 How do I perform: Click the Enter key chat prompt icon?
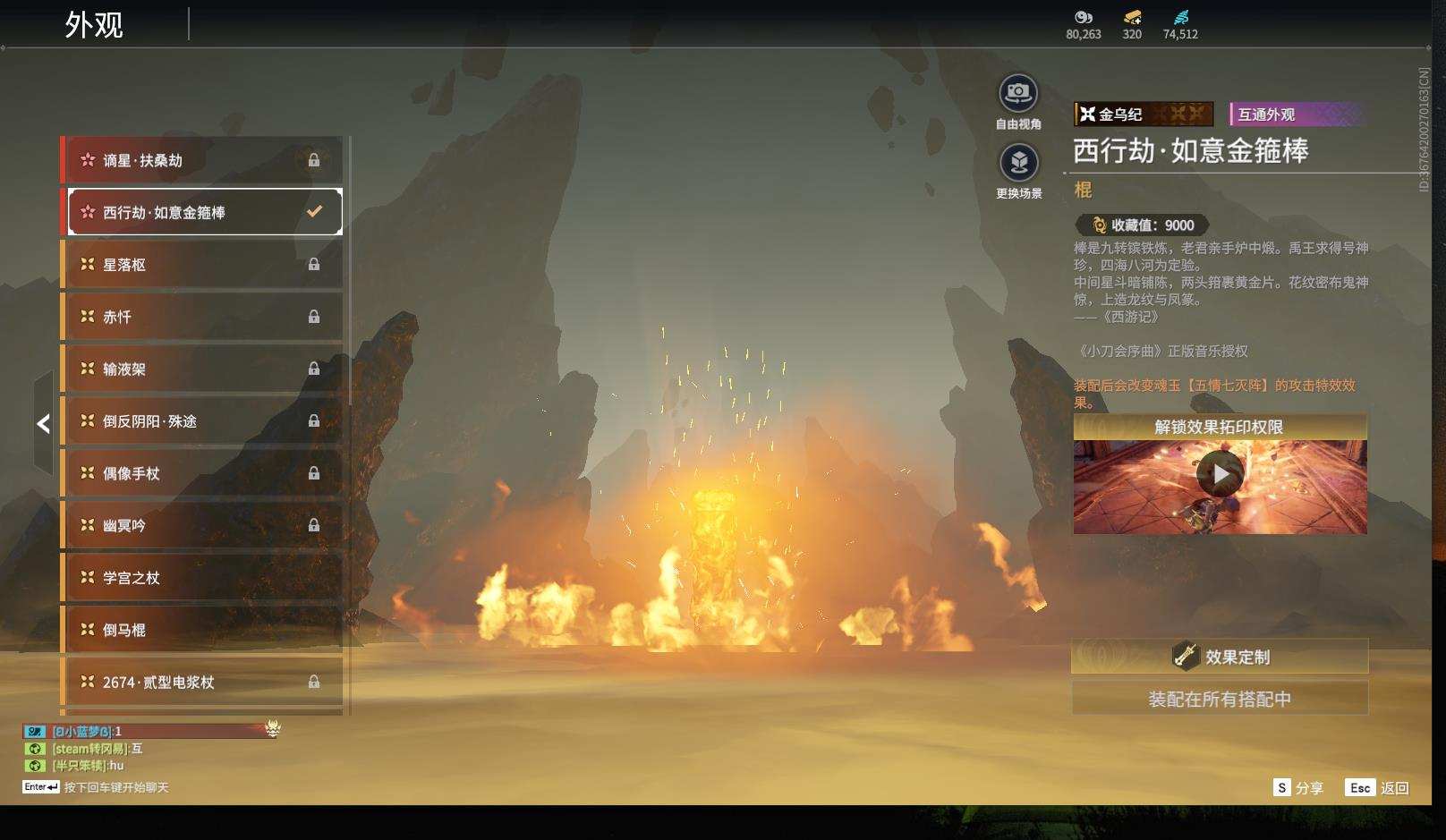coord(41,787)
